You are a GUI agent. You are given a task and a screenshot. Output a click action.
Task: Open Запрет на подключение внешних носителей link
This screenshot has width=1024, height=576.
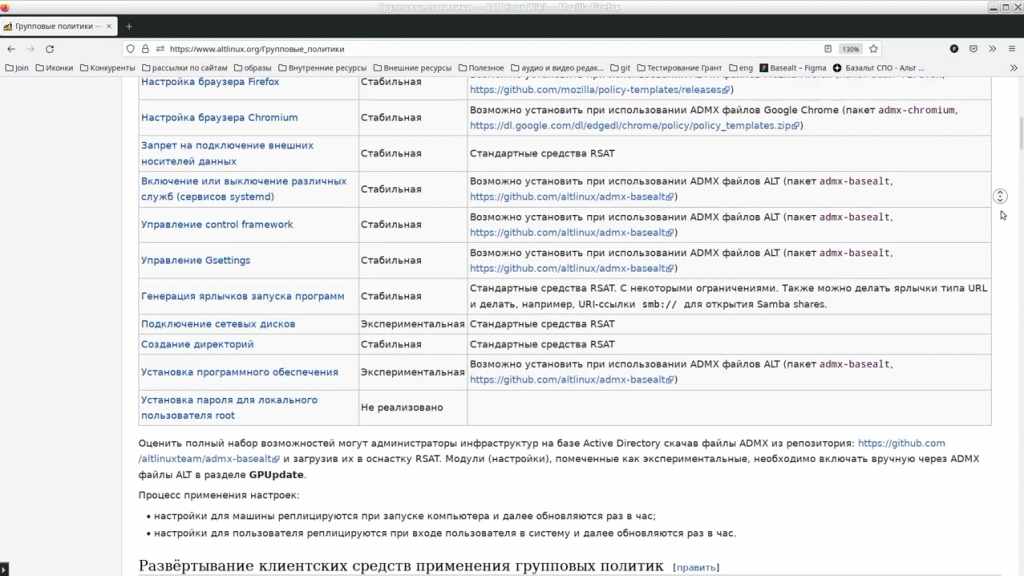pyautogui.click(x=227, y=153)
